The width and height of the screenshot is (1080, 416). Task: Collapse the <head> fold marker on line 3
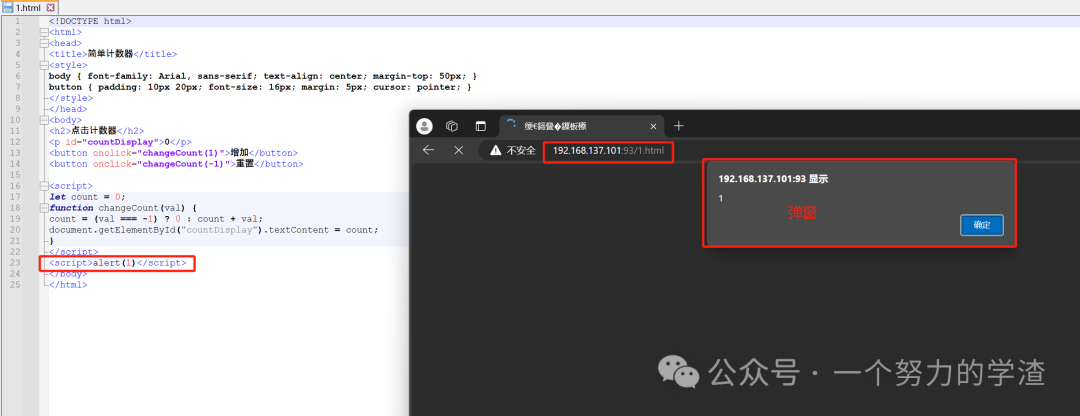click(44, 43)
